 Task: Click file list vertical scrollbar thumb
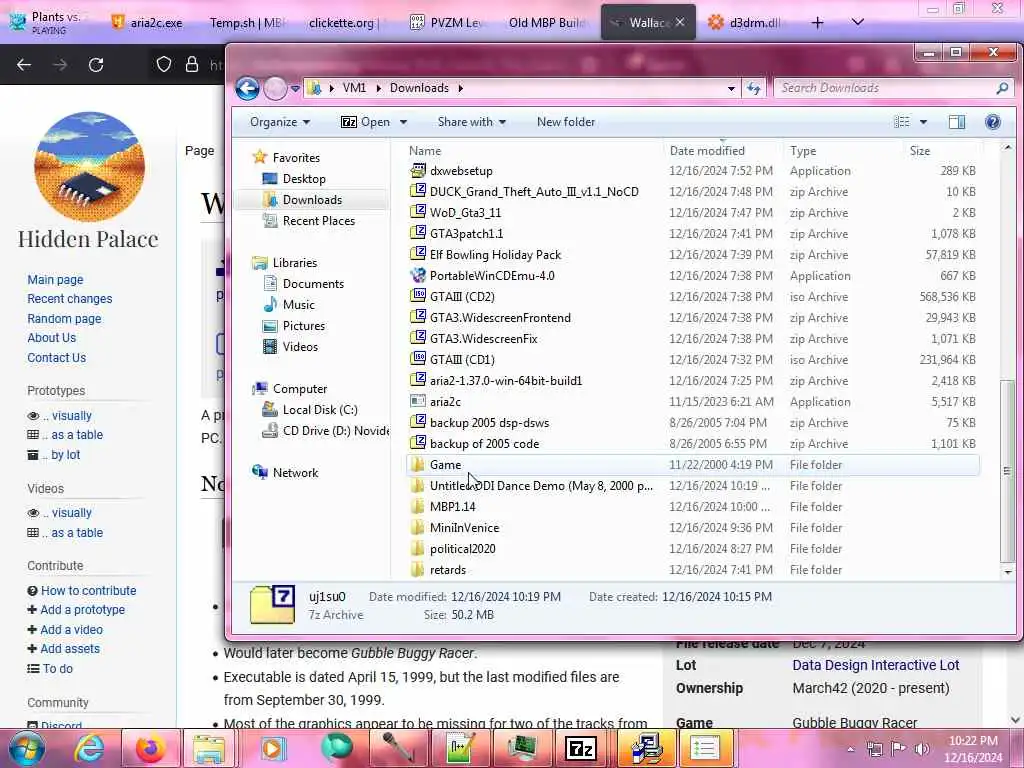[x=1007, y=470]
